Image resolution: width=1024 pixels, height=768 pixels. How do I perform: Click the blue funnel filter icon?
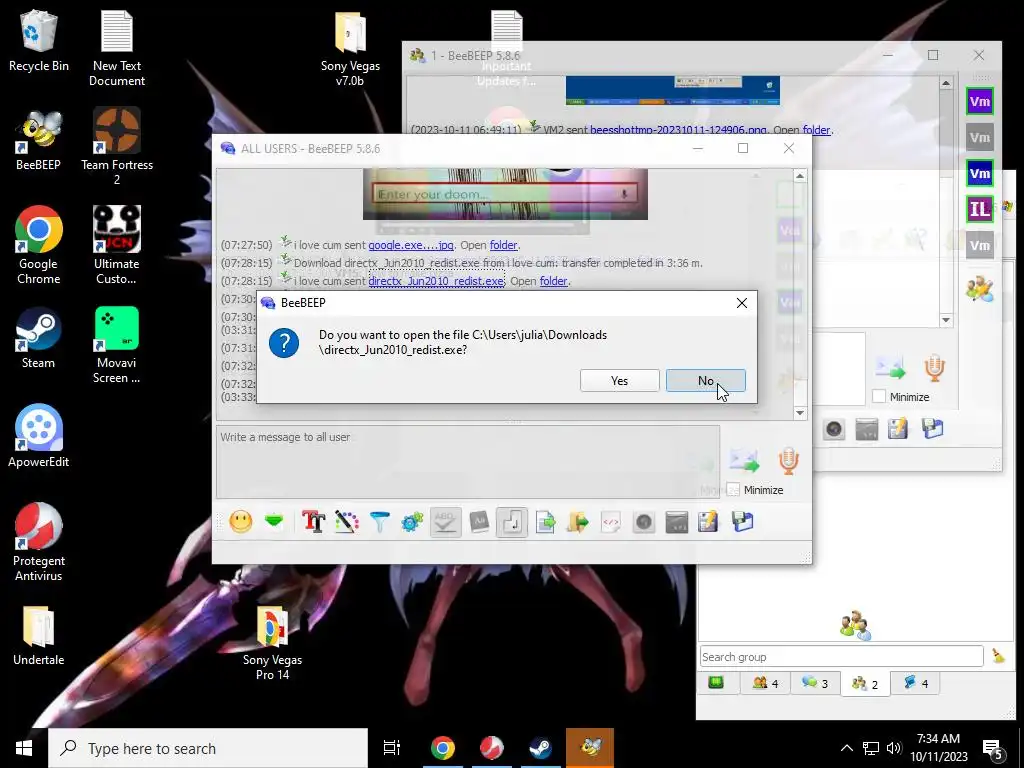379,522
